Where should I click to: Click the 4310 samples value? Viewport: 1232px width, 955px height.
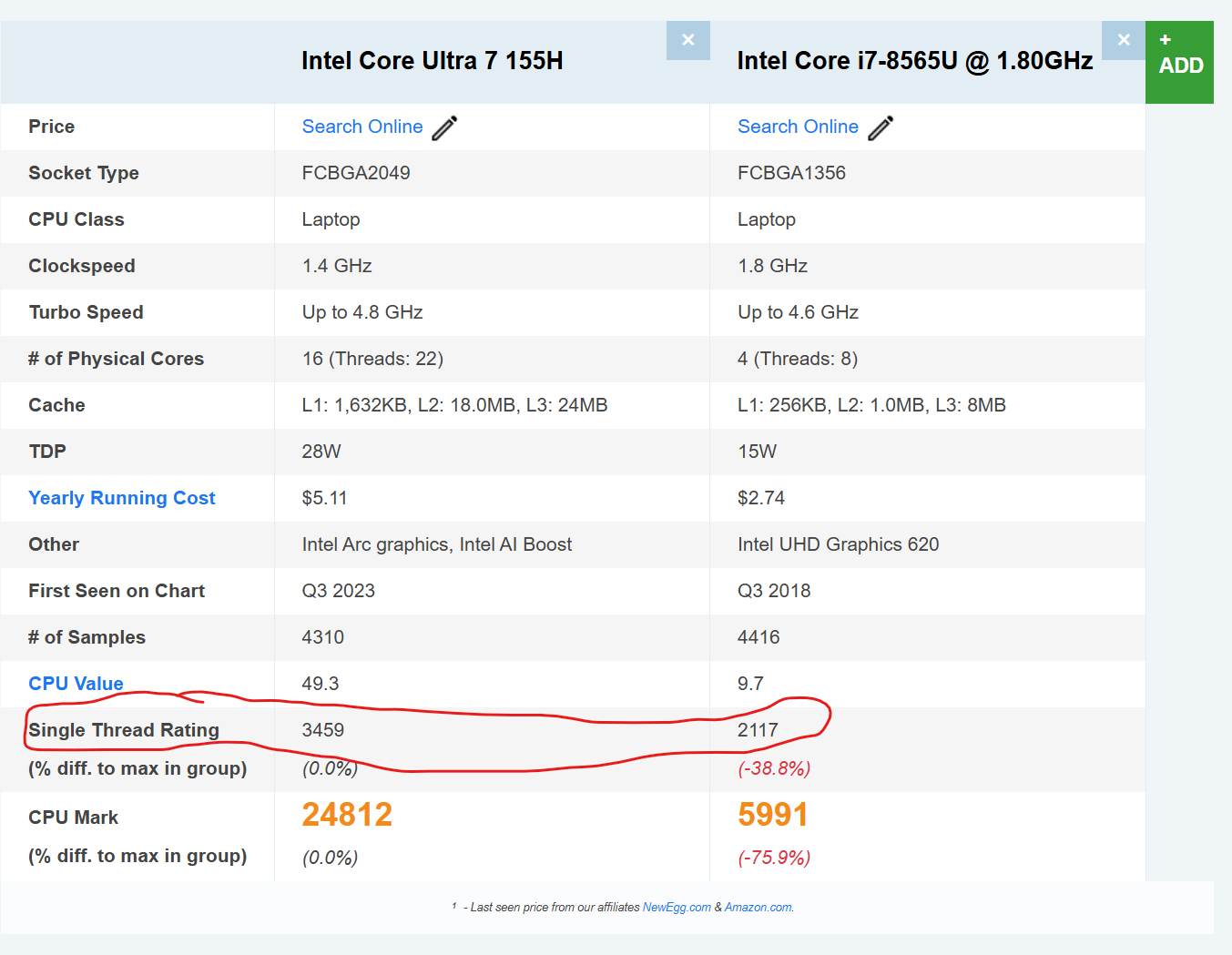[x=323, y=637]
